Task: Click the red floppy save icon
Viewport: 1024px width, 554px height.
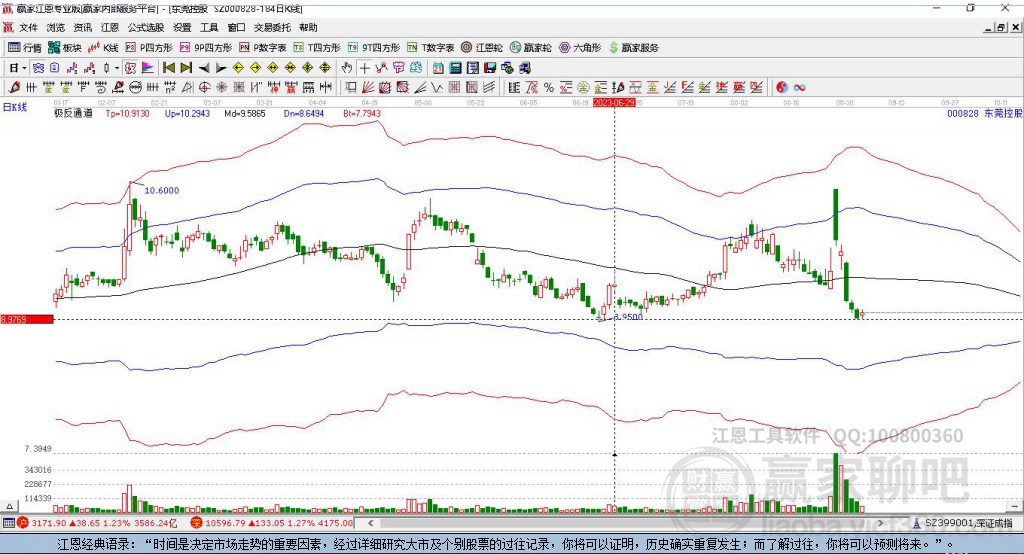Action: coord(490,68)
